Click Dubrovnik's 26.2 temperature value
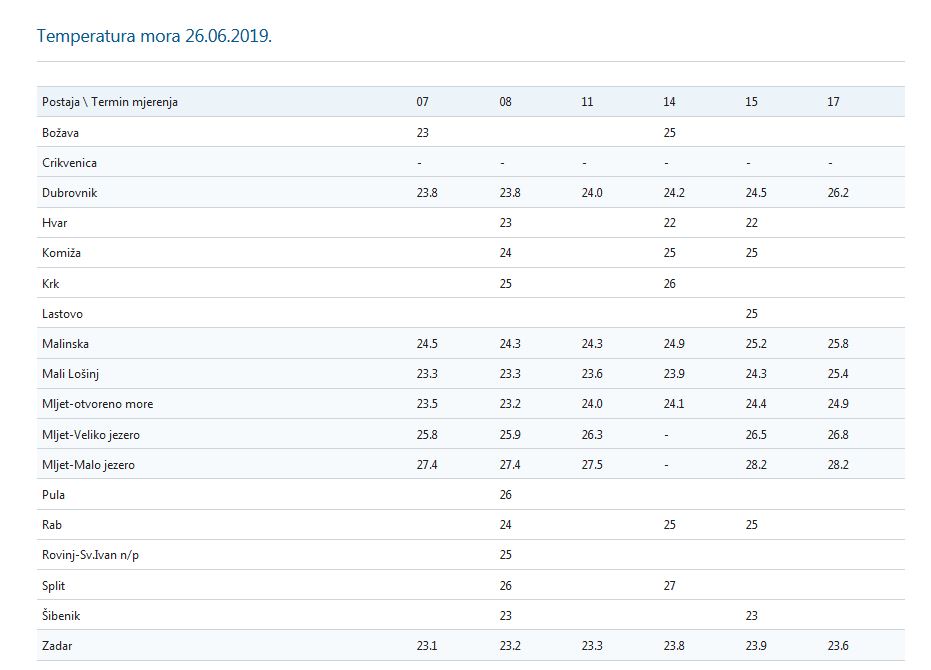931x670 pixels. (x=838, y=193)
